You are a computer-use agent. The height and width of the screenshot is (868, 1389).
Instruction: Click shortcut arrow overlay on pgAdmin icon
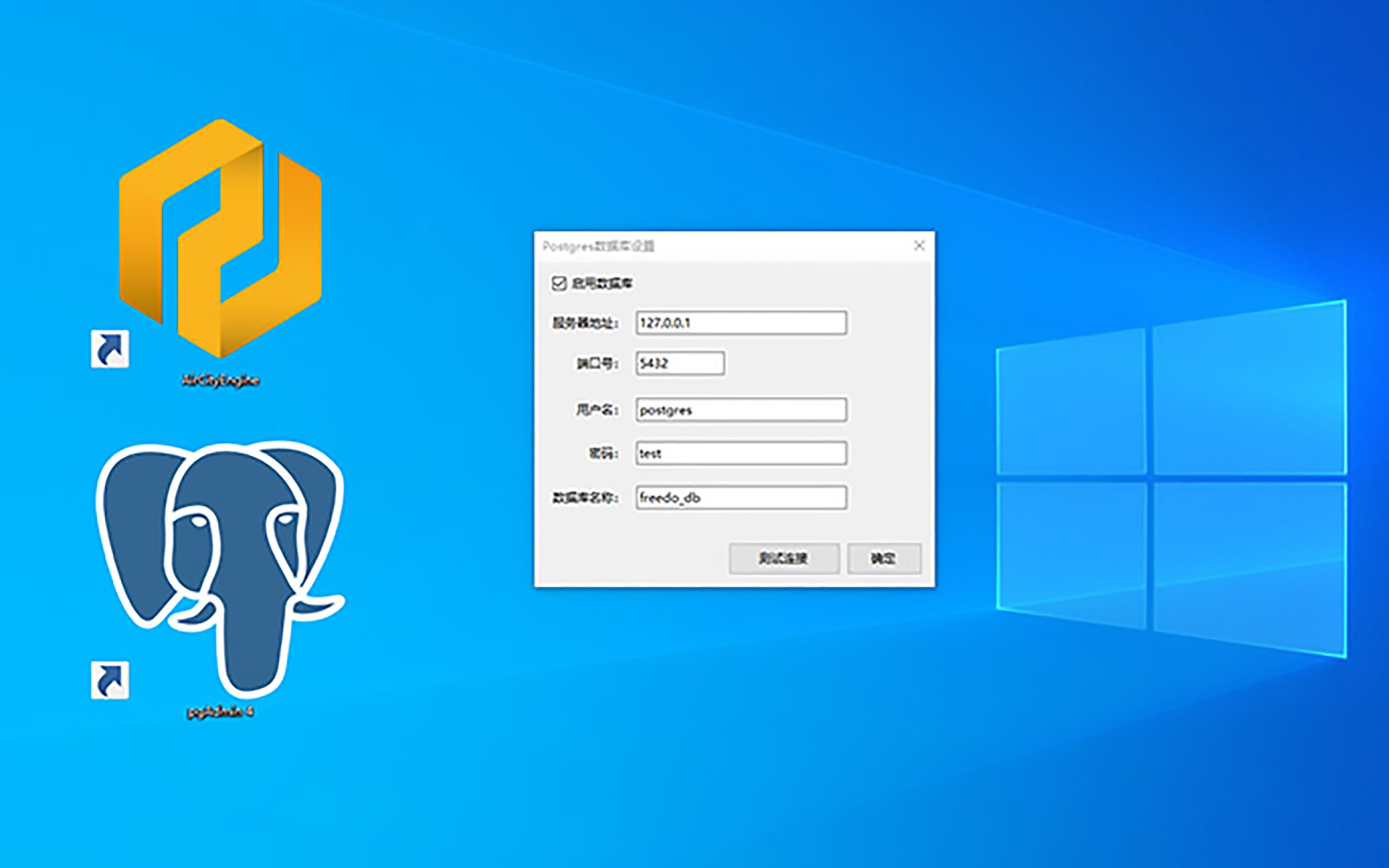pyautogui.click(x=110, y=680)
